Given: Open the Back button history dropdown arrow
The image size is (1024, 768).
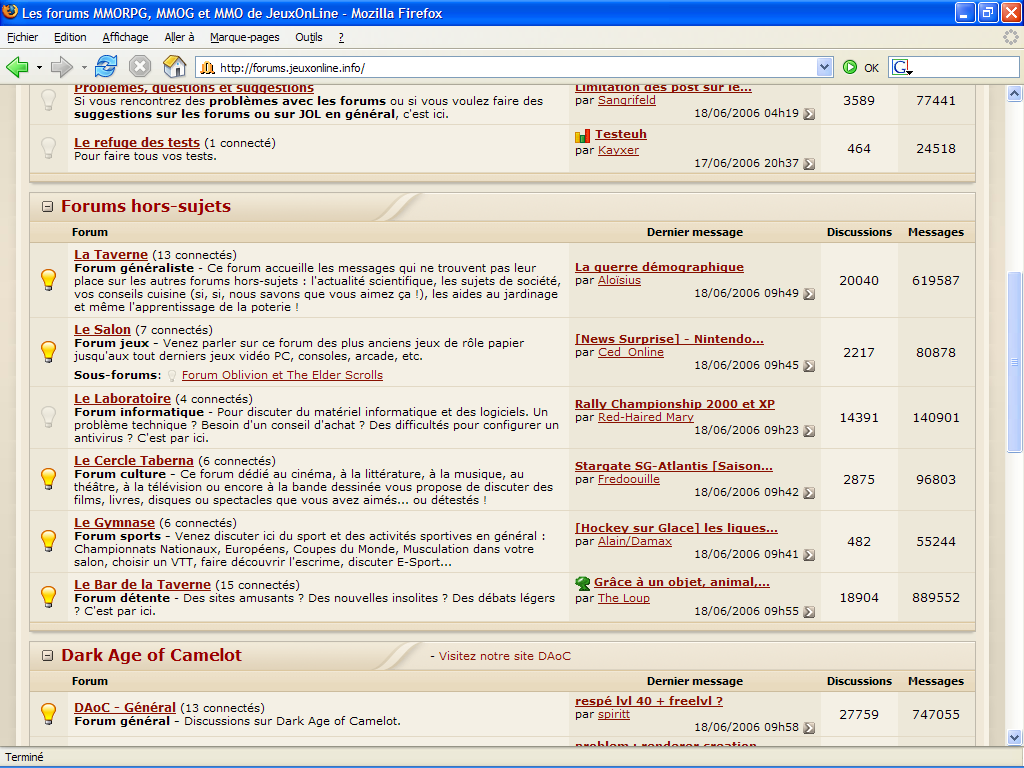Looking at the screenshot, I should (39, 67).
